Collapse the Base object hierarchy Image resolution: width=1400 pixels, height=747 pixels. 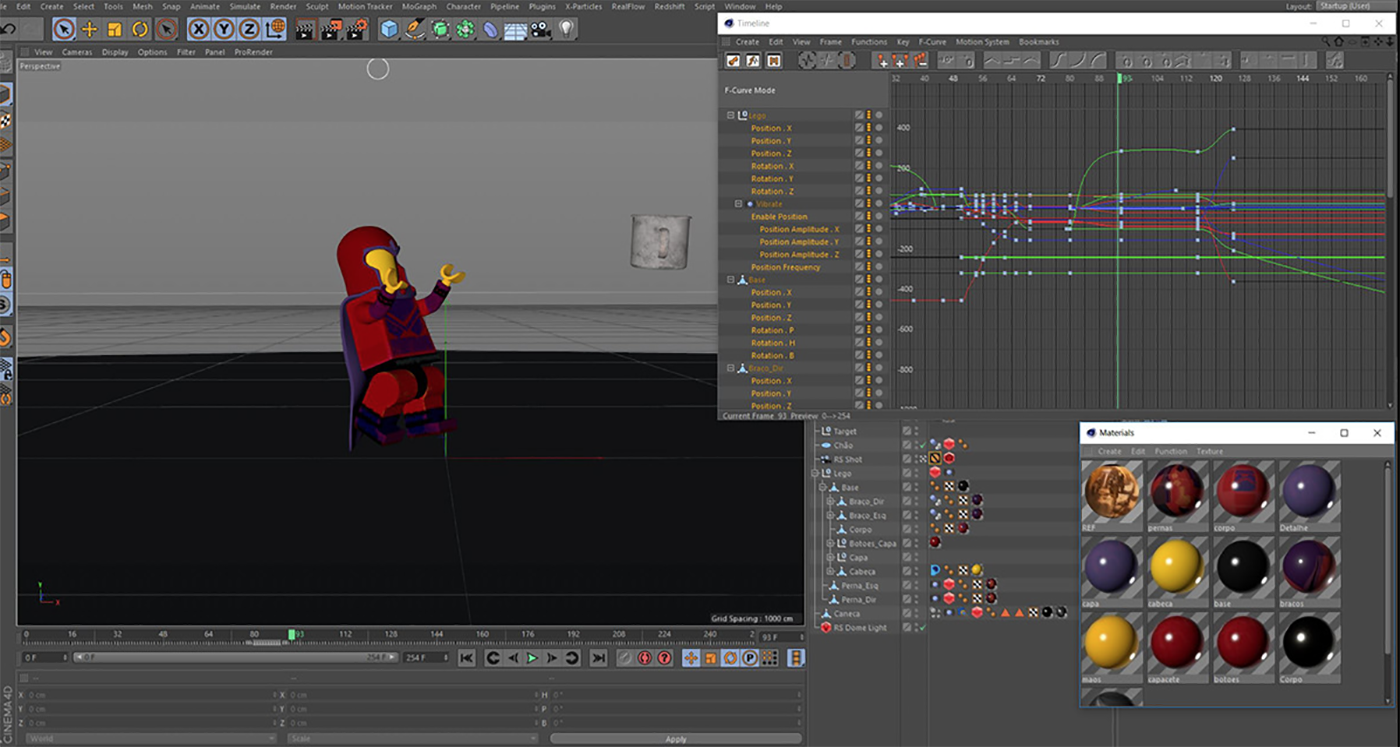pos(822,487)
